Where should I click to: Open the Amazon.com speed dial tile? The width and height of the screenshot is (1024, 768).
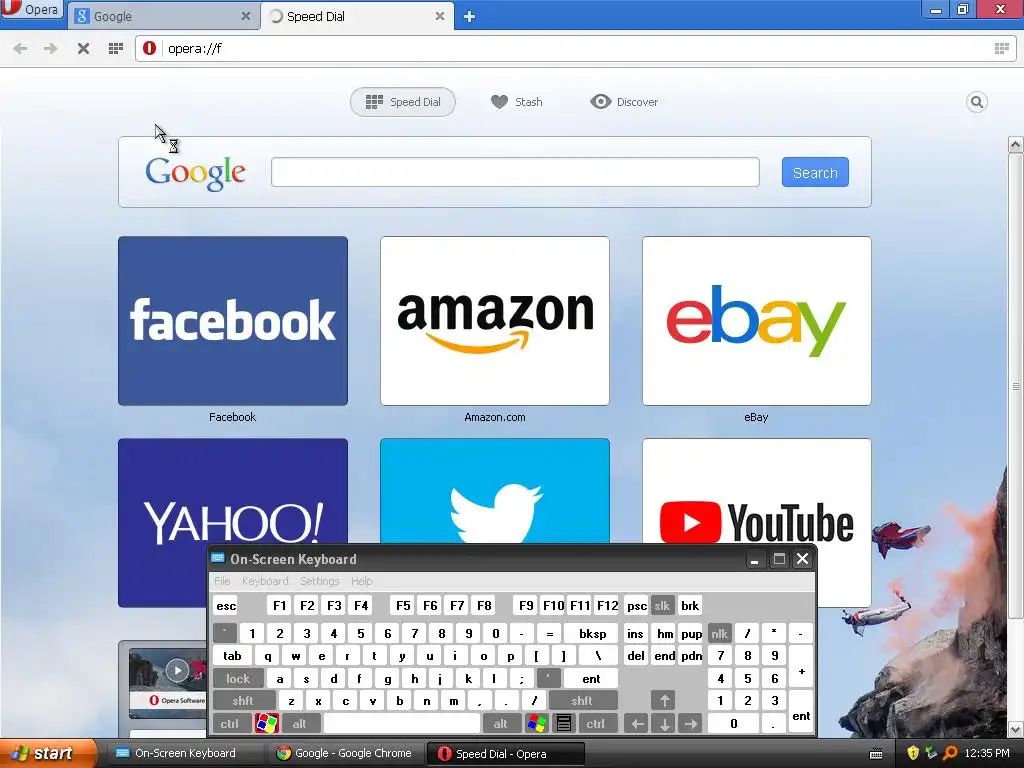point(494,321)
